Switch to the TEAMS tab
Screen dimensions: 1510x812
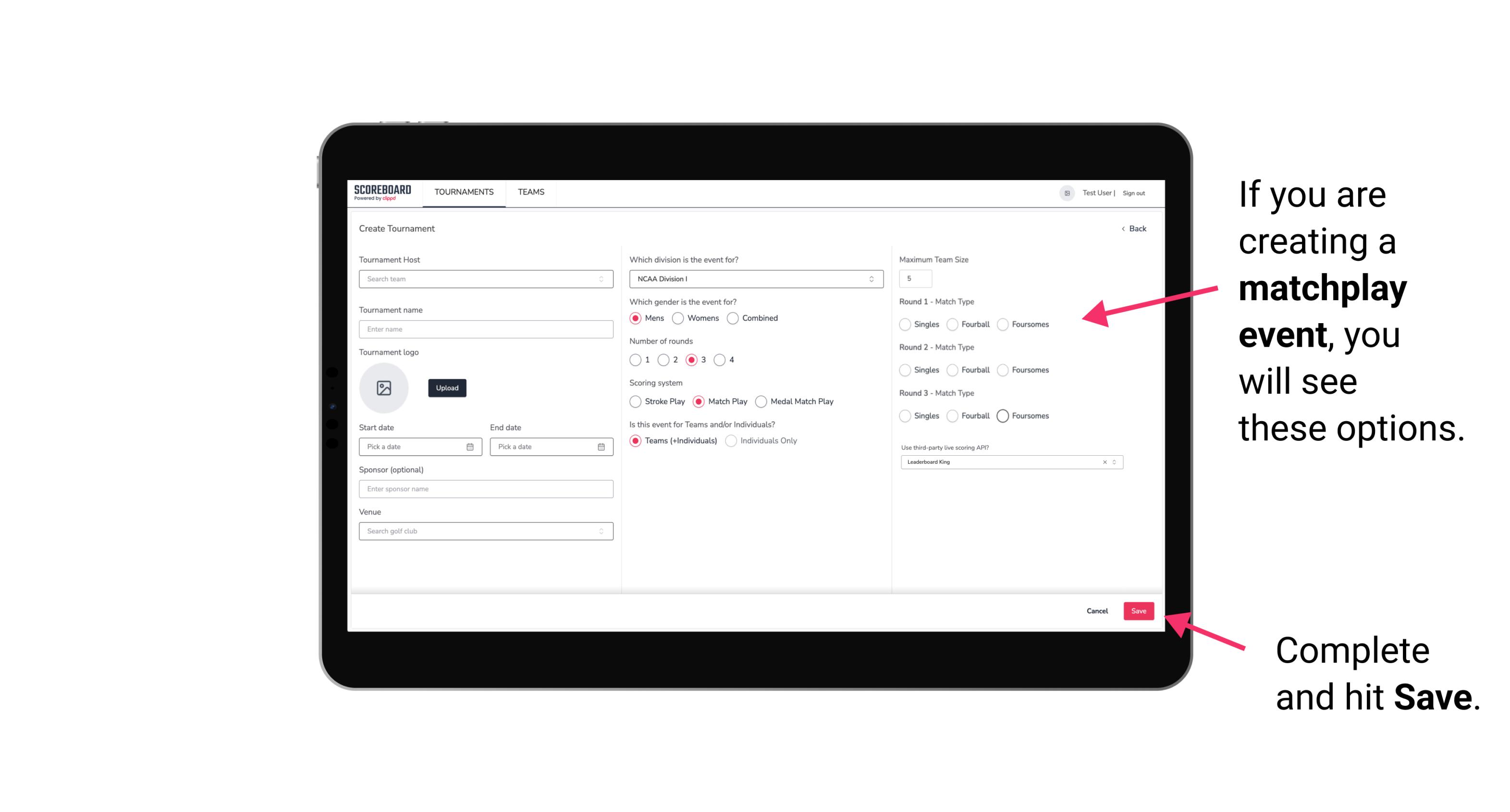[531, 192]
